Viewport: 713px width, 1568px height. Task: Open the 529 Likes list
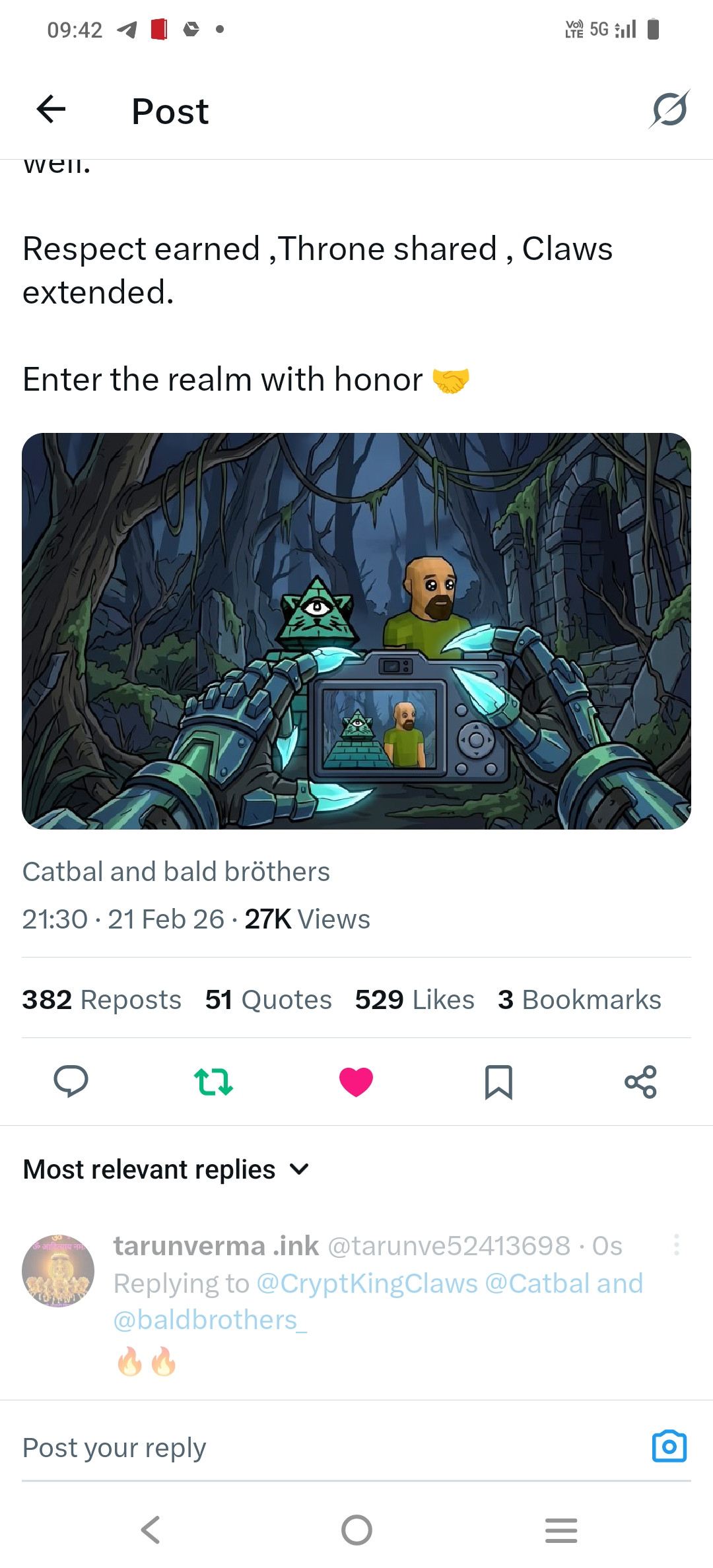pyautogui.click(x=415, y=1000)
